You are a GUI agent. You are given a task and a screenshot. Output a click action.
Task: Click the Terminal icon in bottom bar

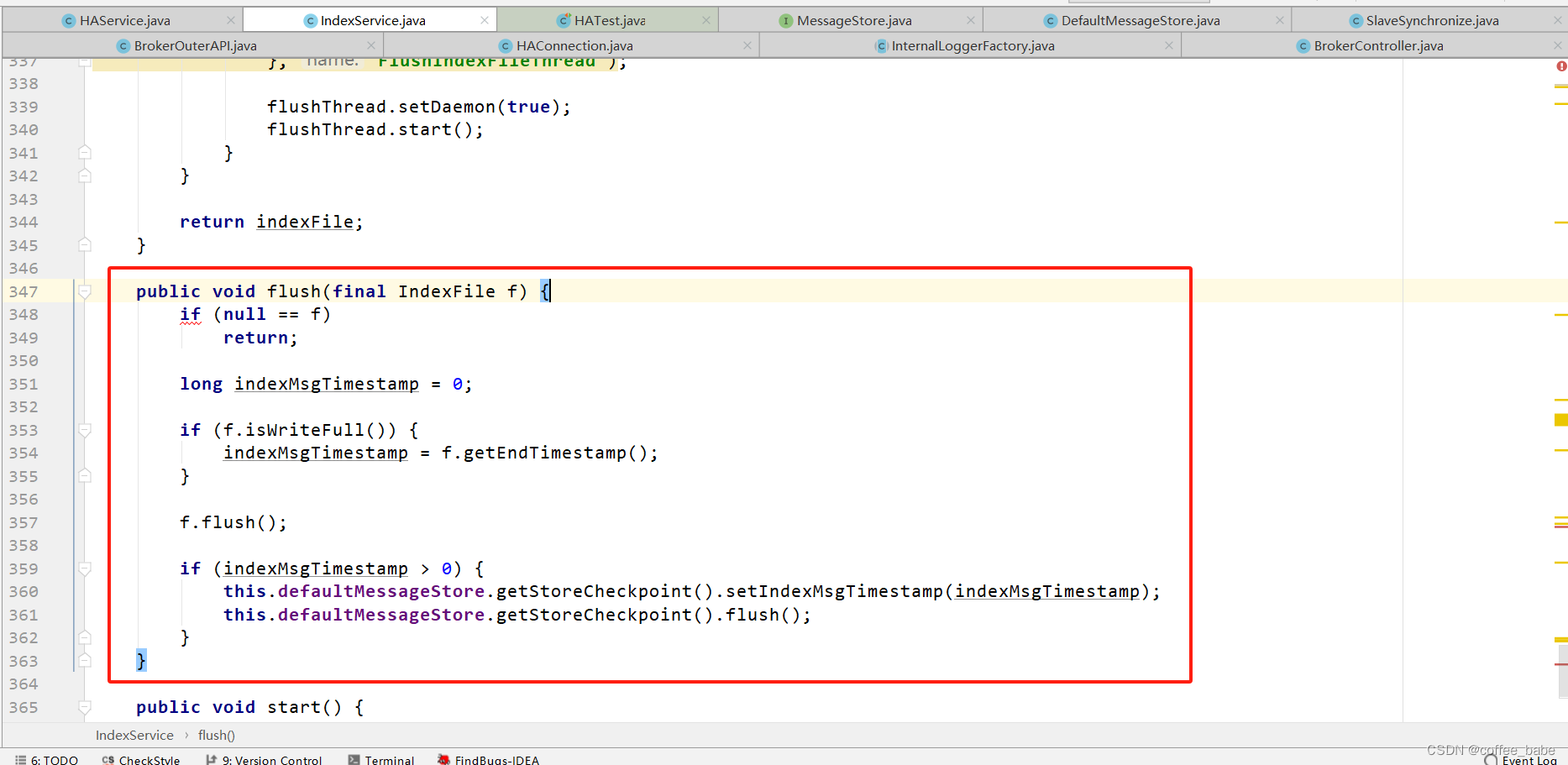pyautogui.click(x=354, y=759)
